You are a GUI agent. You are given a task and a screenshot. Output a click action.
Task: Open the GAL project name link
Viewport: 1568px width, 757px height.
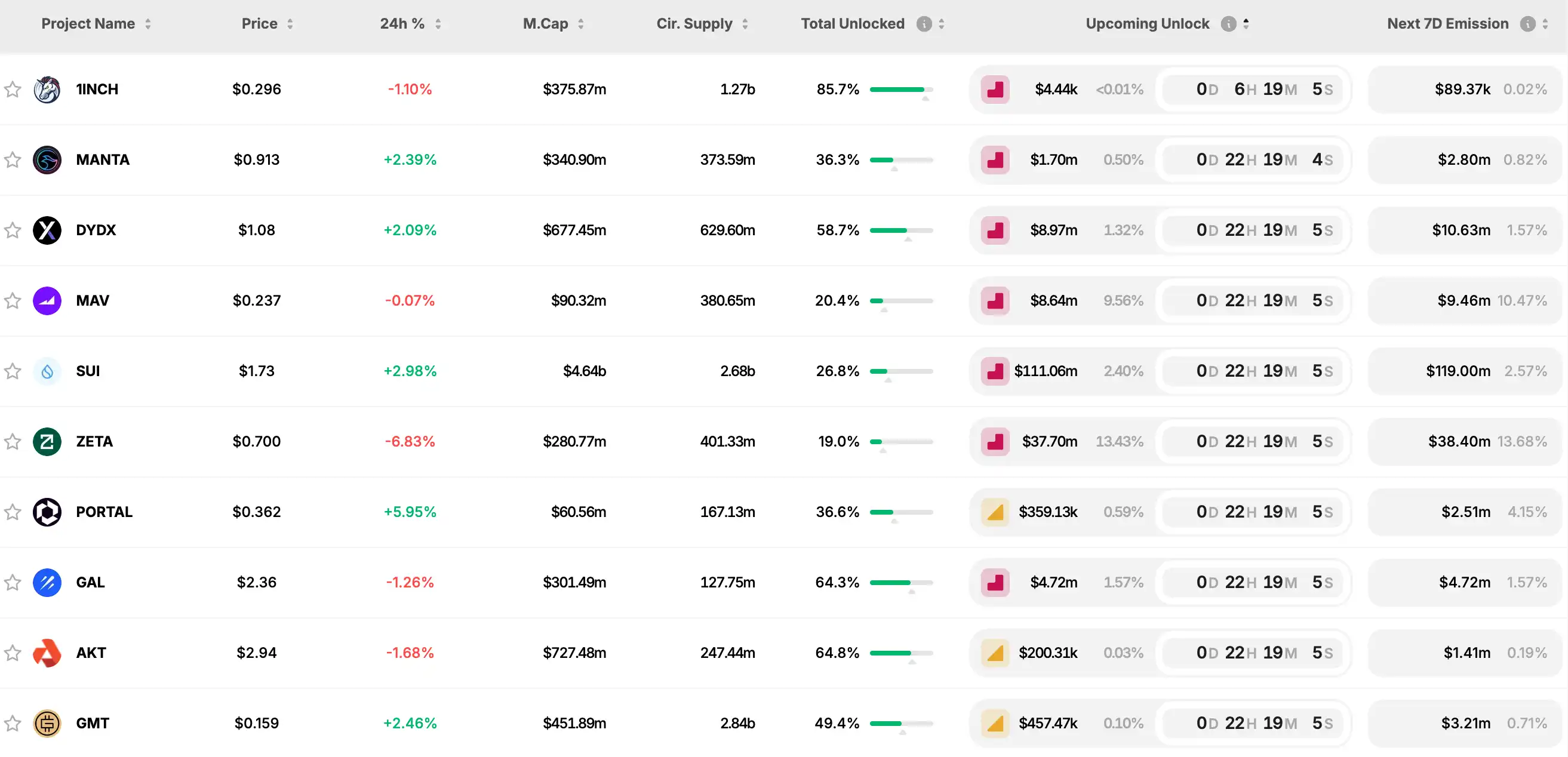90,582
